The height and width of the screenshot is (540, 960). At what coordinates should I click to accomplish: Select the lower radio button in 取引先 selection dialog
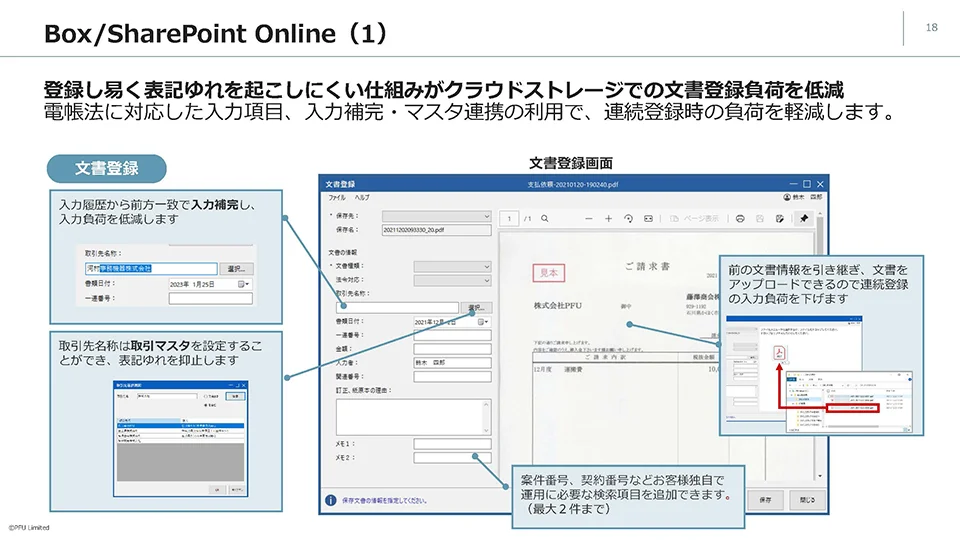tap(206, 405)
